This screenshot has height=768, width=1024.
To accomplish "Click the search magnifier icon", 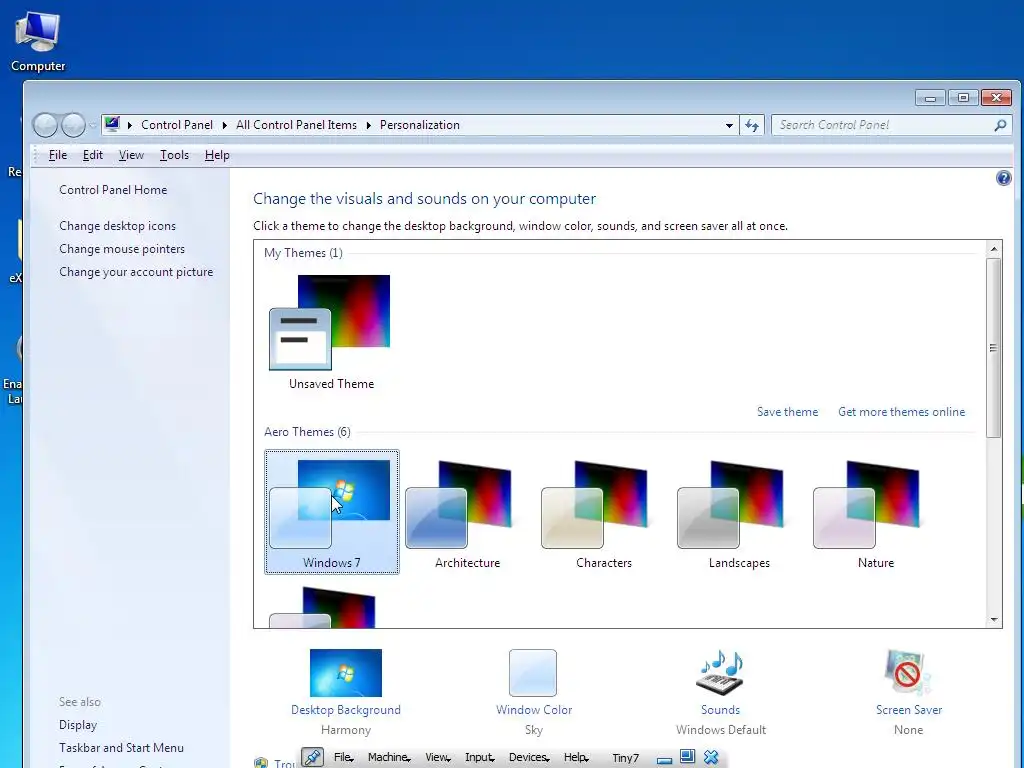I will pyautogui.click(x=1000, y=125).
